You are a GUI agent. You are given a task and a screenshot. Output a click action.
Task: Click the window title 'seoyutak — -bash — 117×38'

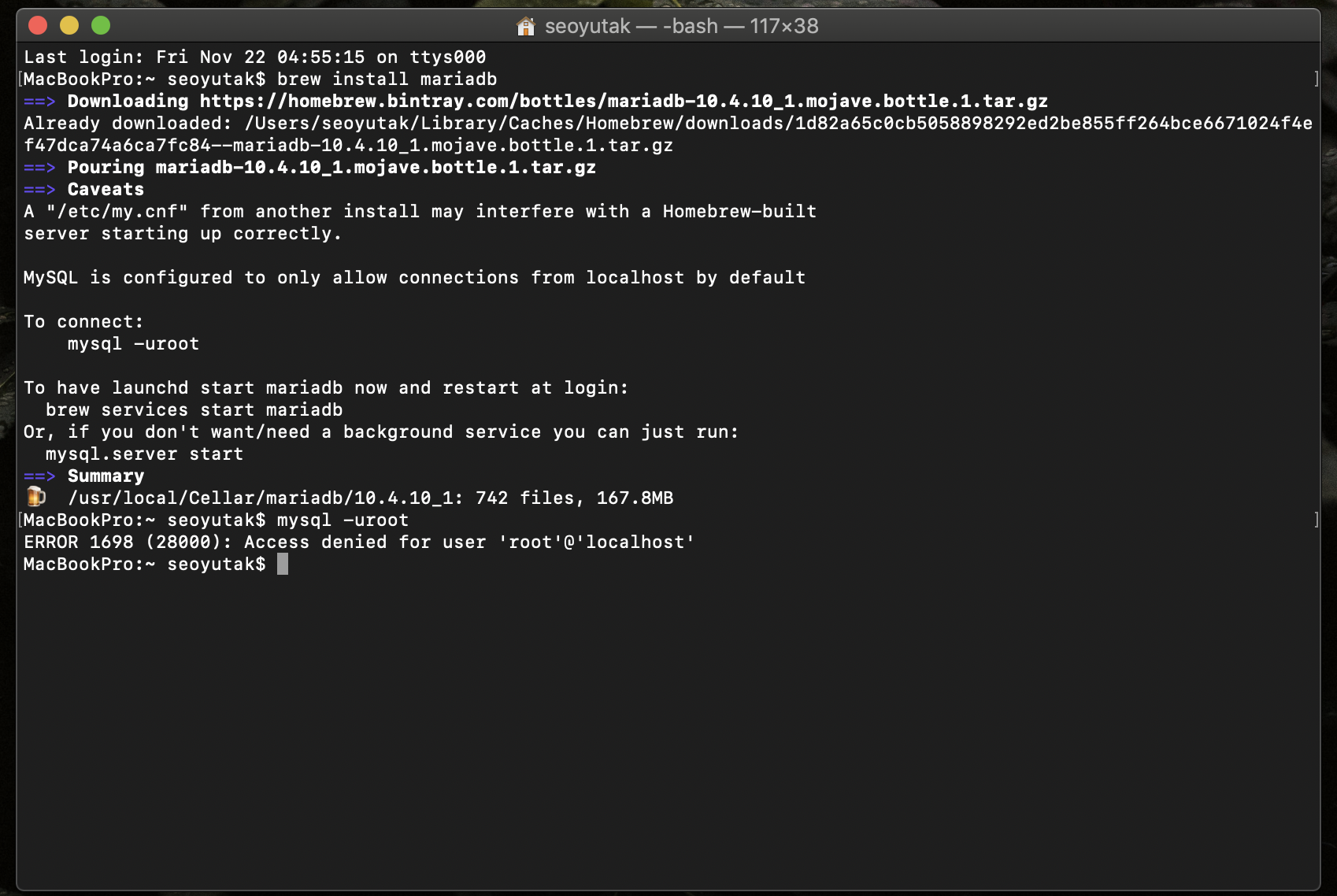tap(682, 26)
